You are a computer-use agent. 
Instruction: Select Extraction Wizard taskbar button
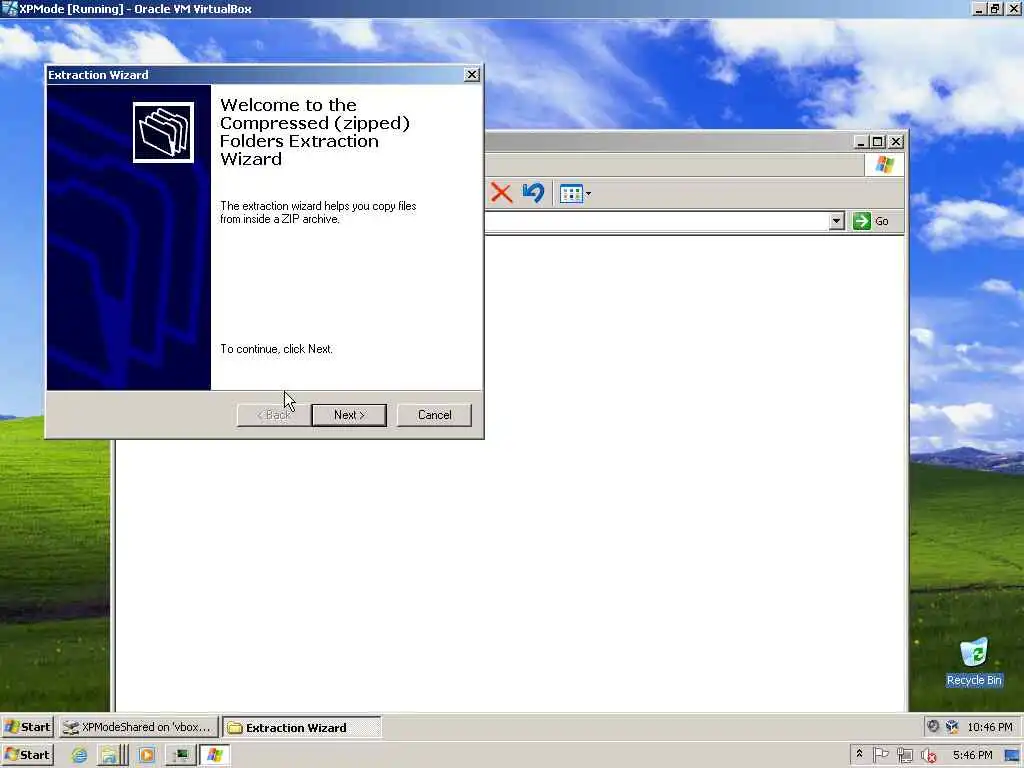302,727
